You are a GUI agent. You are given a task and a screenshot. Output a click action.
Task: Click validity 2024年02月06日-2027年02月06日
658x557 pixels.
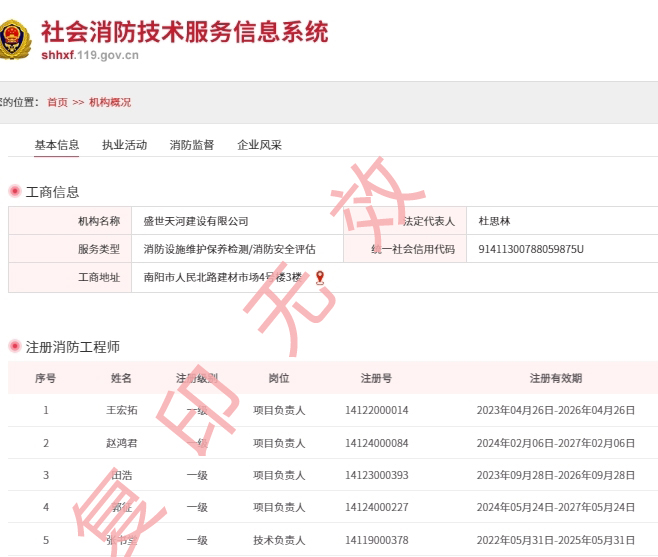coord(556,443)
